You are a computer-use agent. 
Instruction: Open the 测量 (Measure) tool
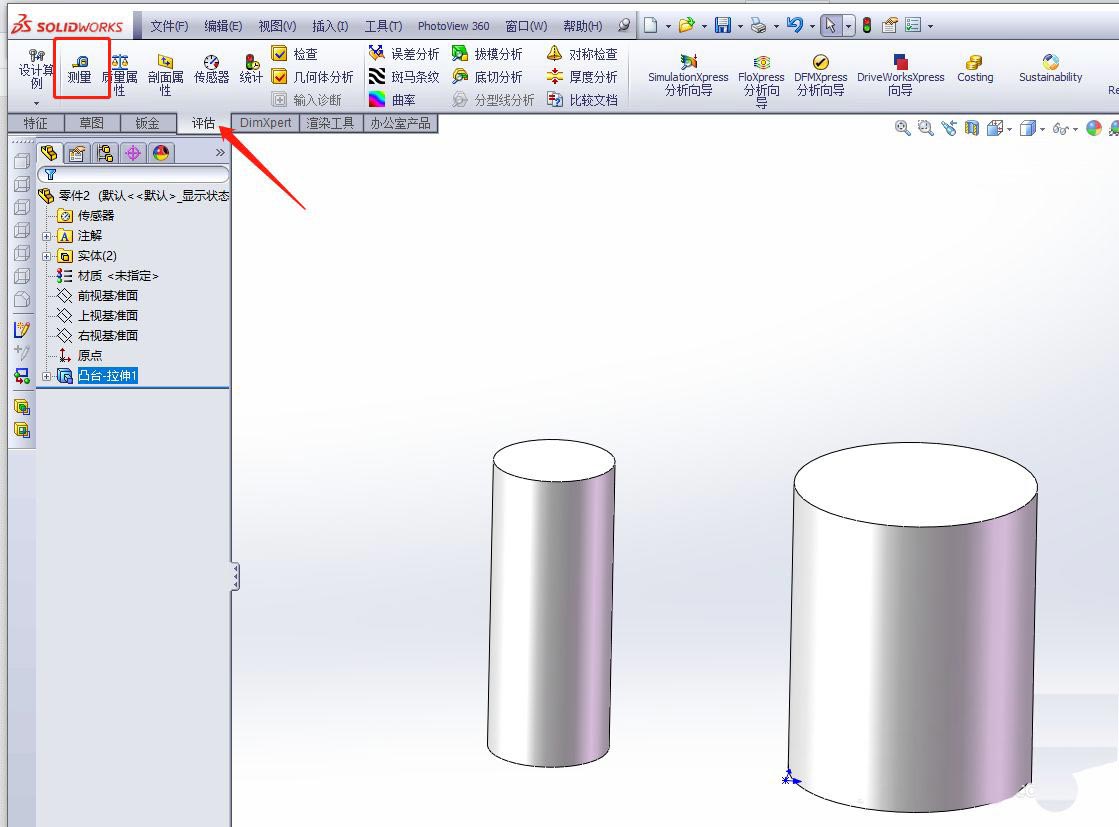[80, 69]
